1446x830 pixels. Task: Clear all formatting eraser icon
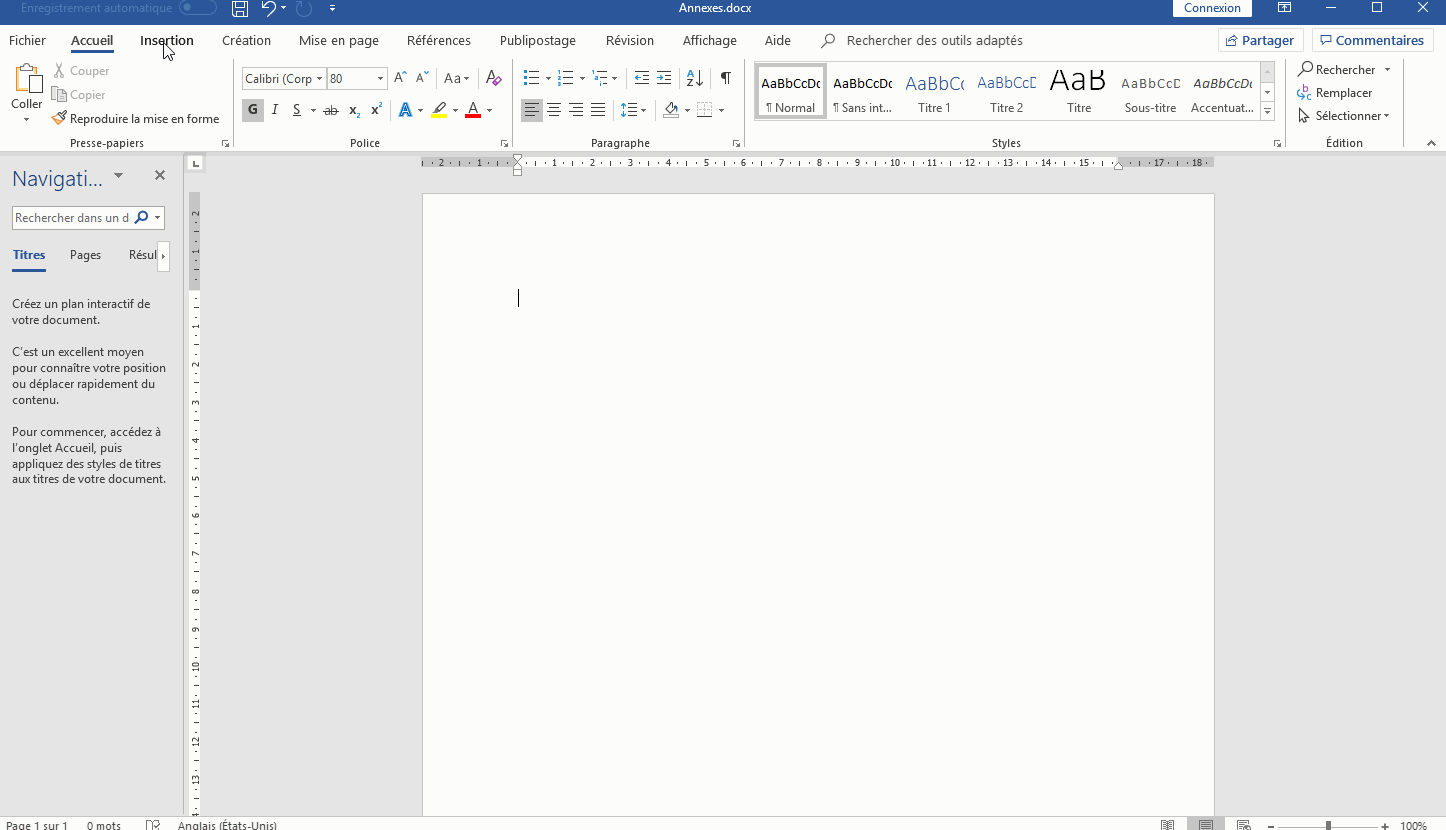tap(493, 78)
